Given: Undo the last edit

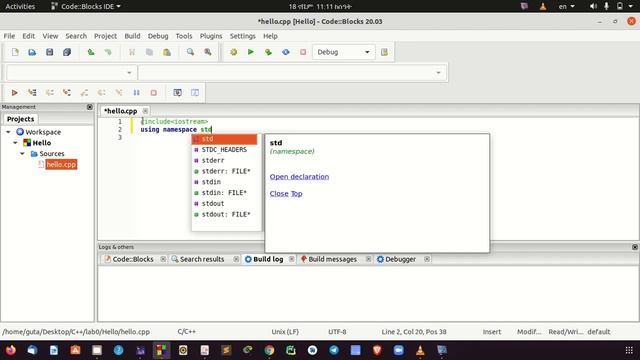Looking at the screenshot, I should (x=91, y=52).
